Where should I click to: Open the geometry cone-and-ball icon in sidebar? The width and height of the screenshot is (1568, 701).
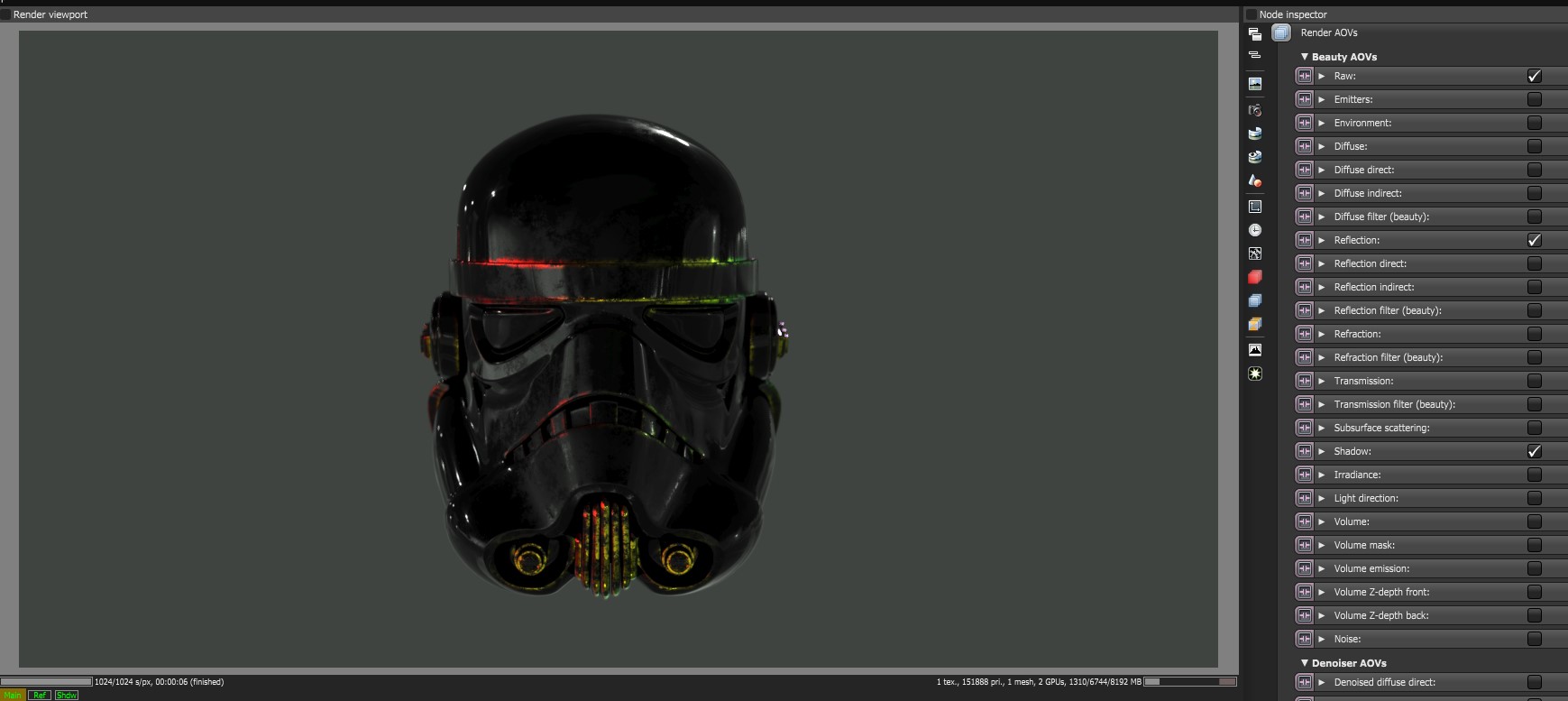pyautogui.click(x=1254, y=180)
